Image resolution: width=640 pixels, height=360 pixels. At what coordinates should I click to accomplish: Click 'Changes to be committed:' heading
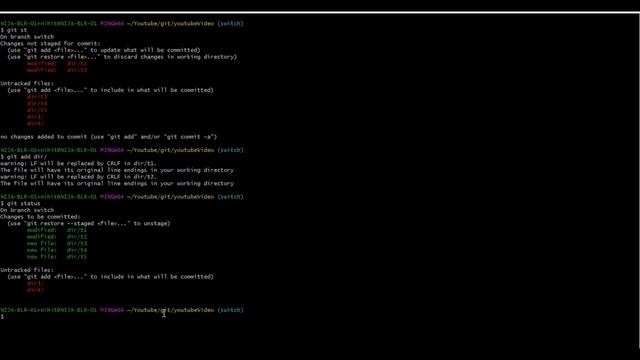pyautogui.click(x=40, y=217)
